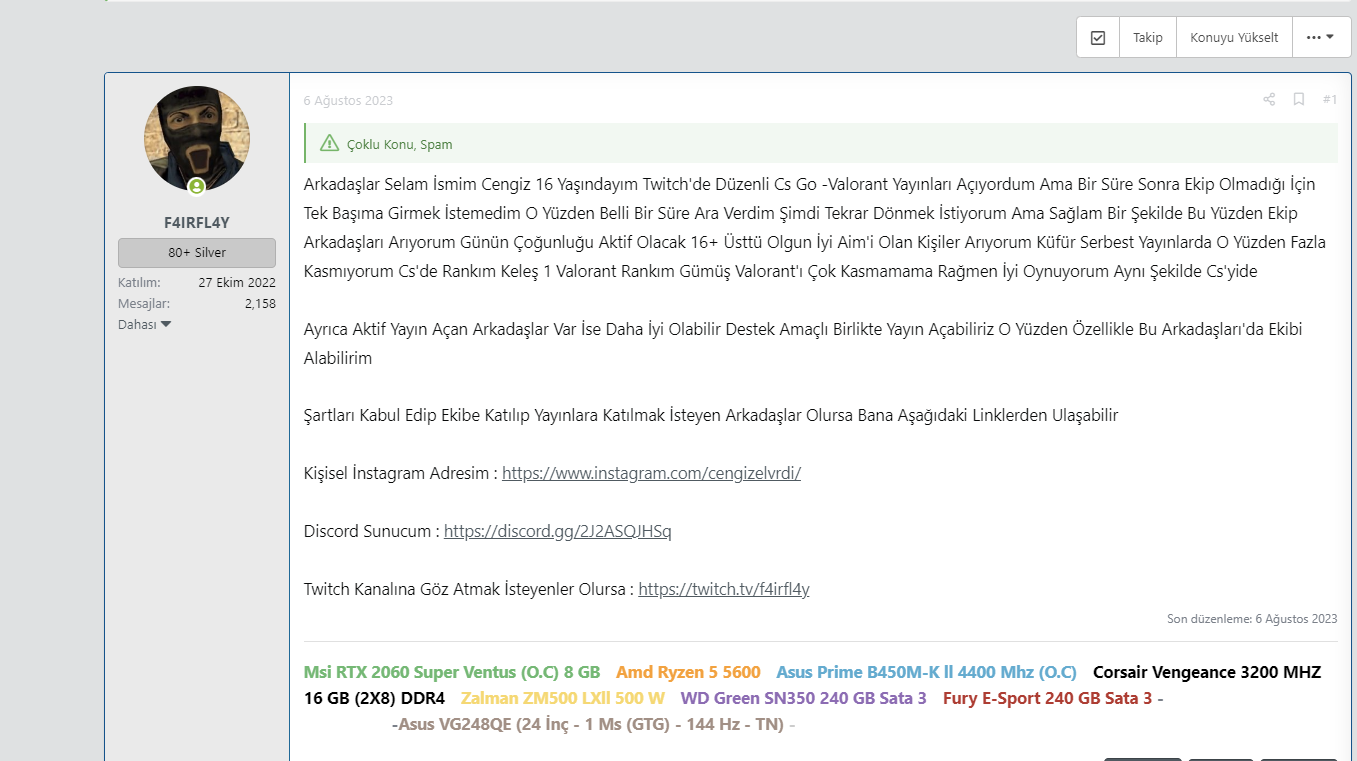Bookmark the post with the bookmark icon
This screenshot has height=761, width=1357.
(1299, 99)
